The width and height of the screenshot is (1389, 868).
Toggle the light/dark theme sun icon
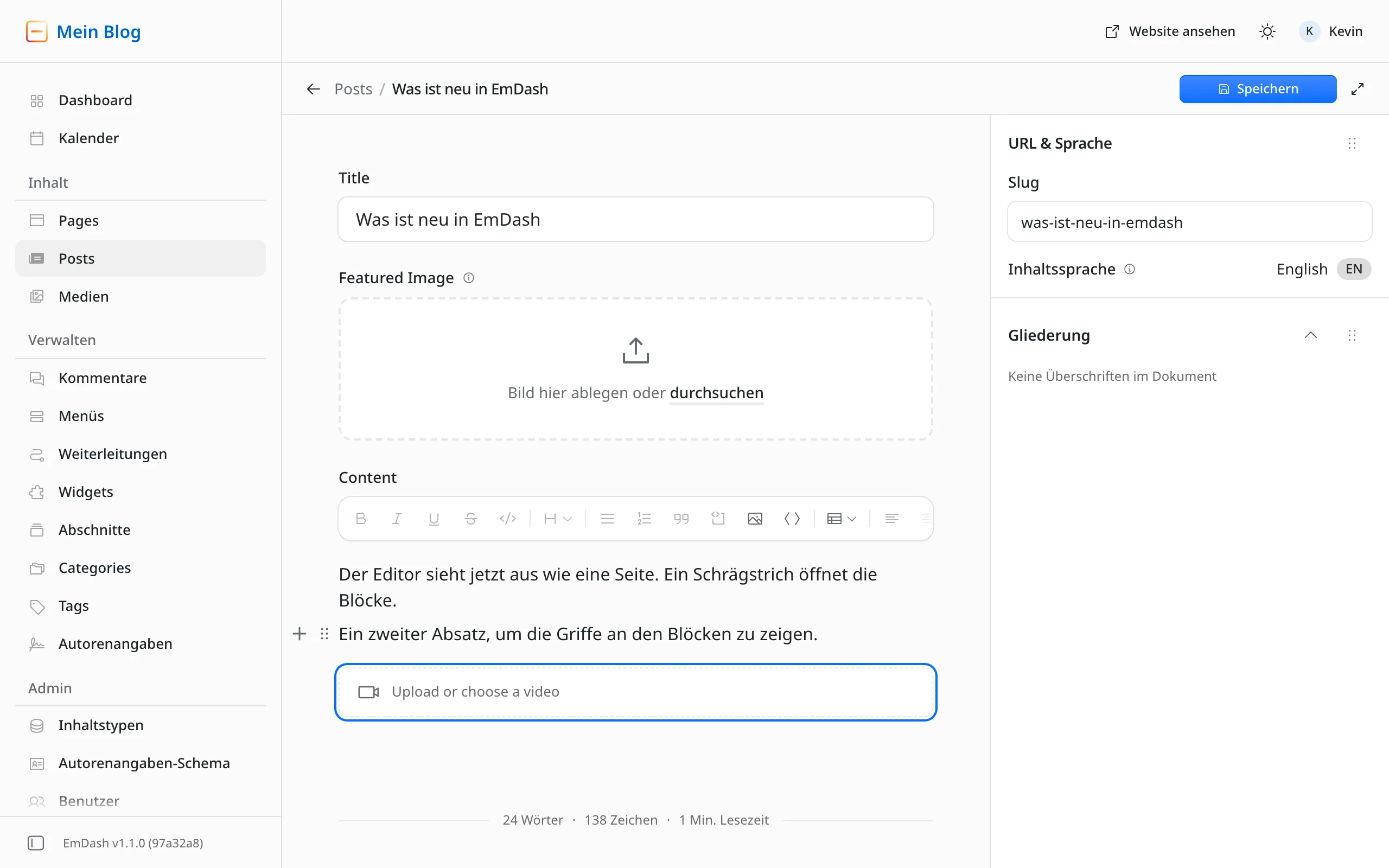pyautogui.click(x=1267, y=31)
